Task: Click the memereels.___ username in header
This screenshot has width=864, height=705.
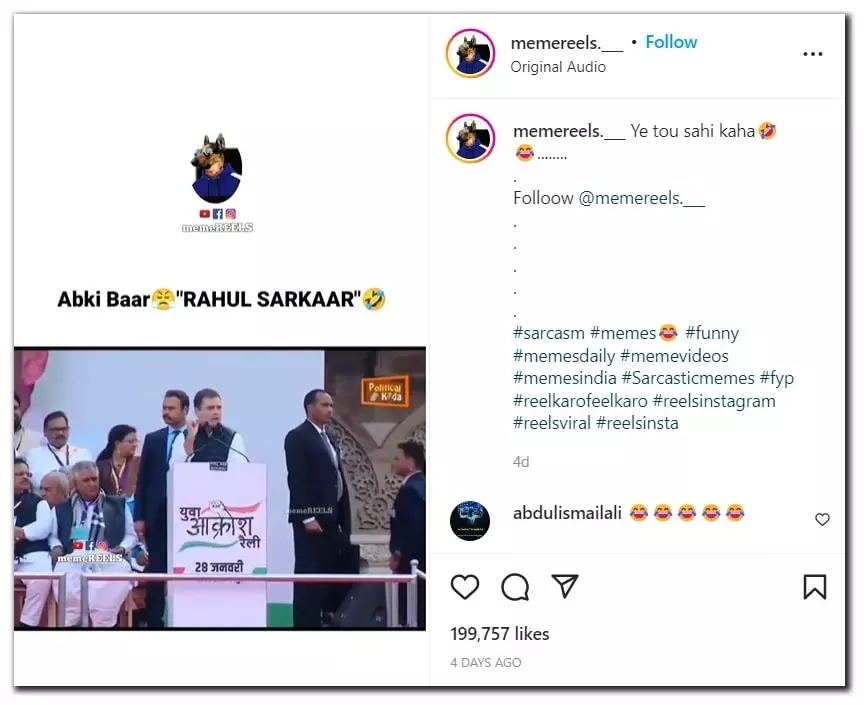Action: (567, 43)
